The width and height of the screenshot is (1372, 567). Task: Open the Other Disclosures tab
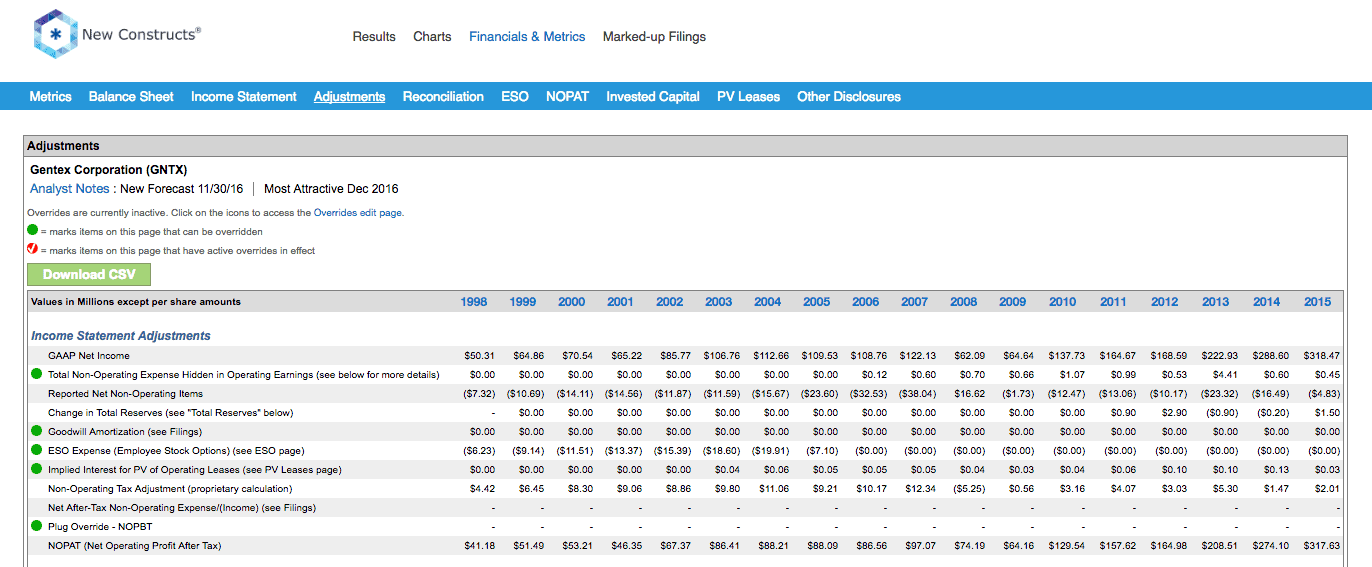coord(849,96)
